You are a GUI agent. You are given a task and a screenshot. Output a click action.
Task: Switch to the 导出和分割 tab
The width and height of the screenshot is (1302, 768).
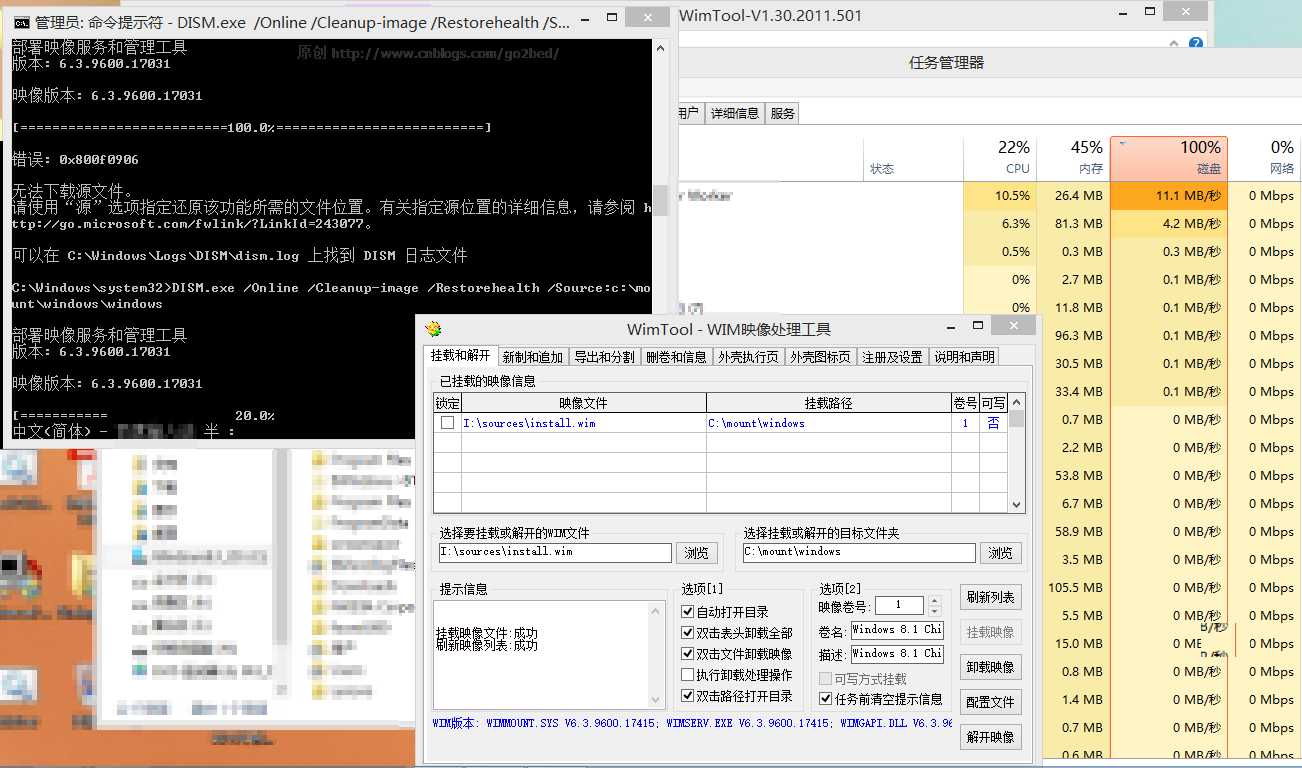pos(604,357)
